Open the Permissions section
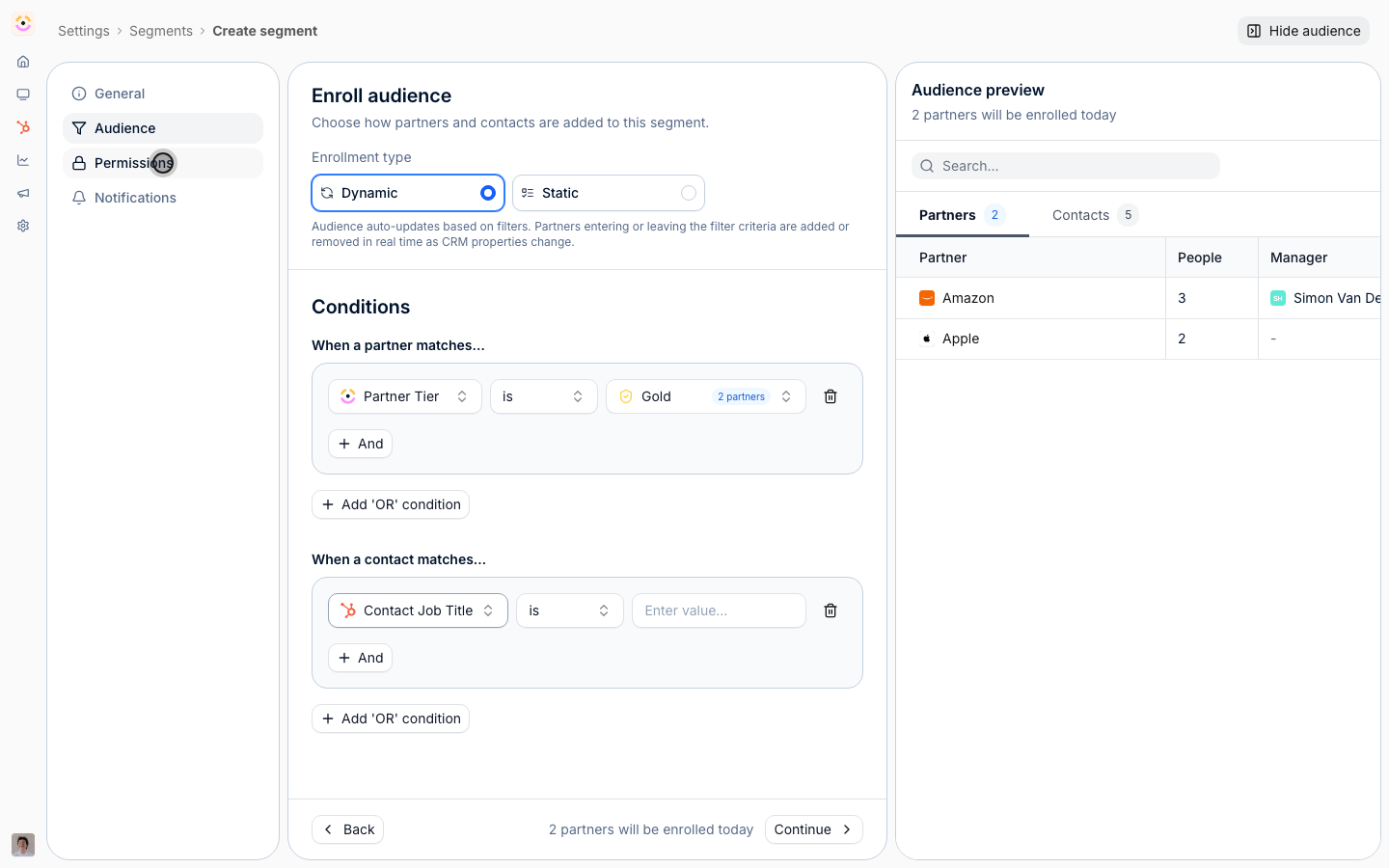1389x868 pixels. [x=163, y=163]
